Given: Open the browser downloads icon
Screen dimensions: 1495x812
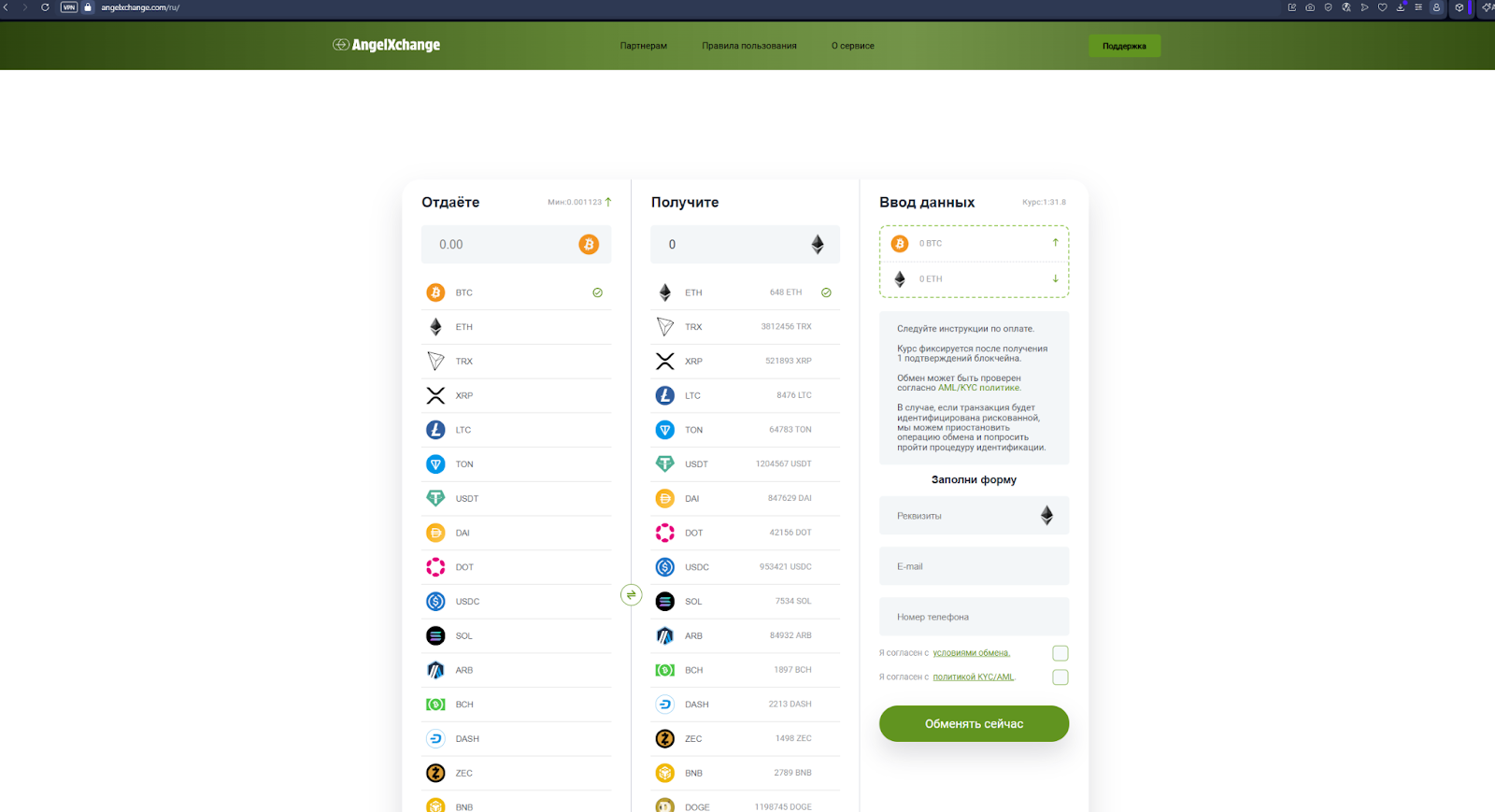Looking at the screenshot, I should click(1401, 7).
